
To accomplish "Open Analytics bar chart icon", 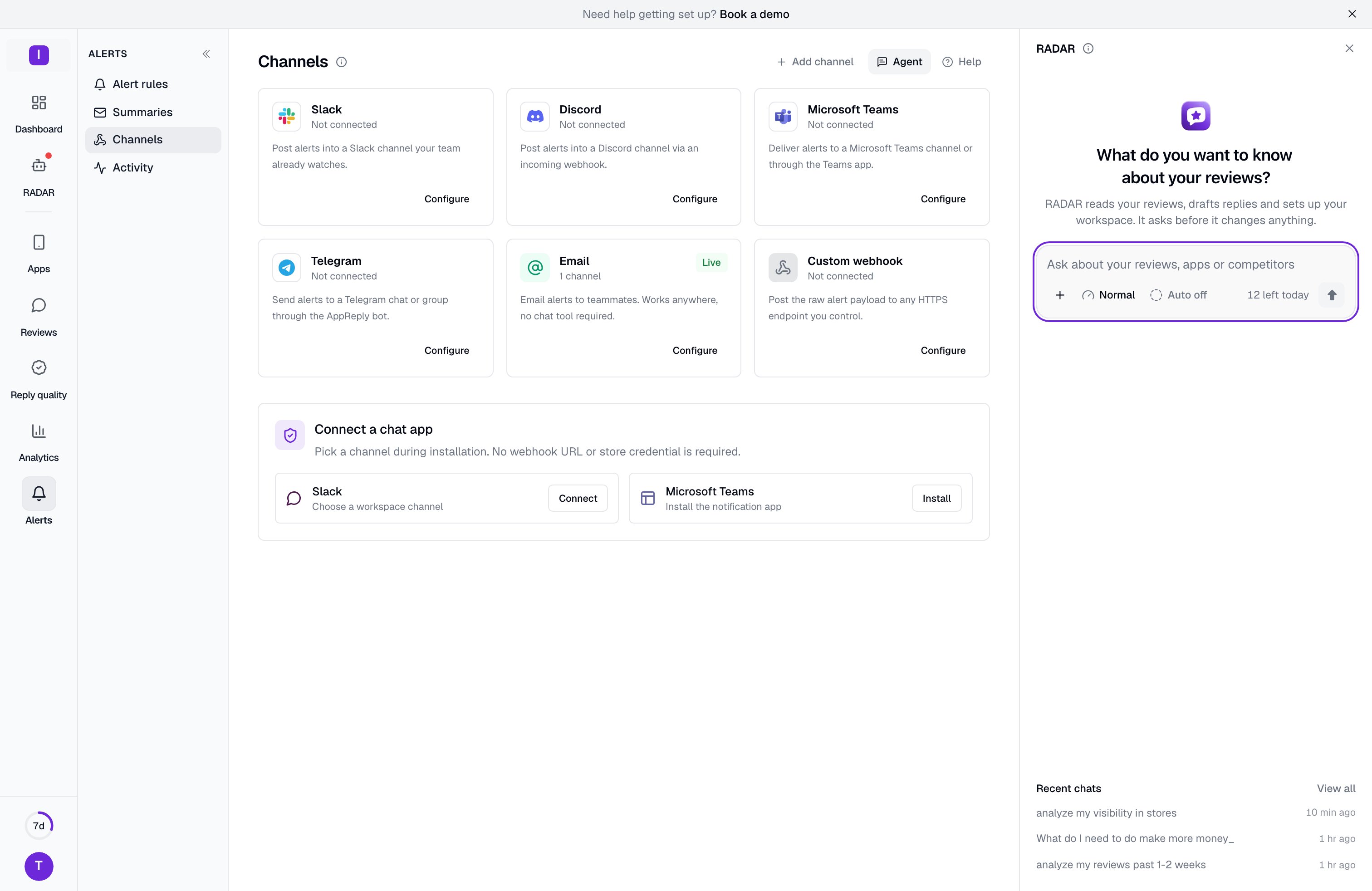I will [39, 431].
